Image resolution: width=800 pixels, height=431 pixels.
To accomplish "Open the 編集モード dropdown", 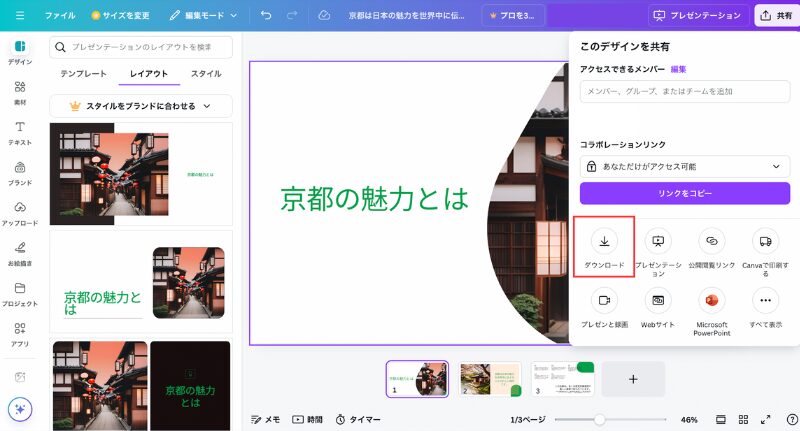I will (203, 15).
